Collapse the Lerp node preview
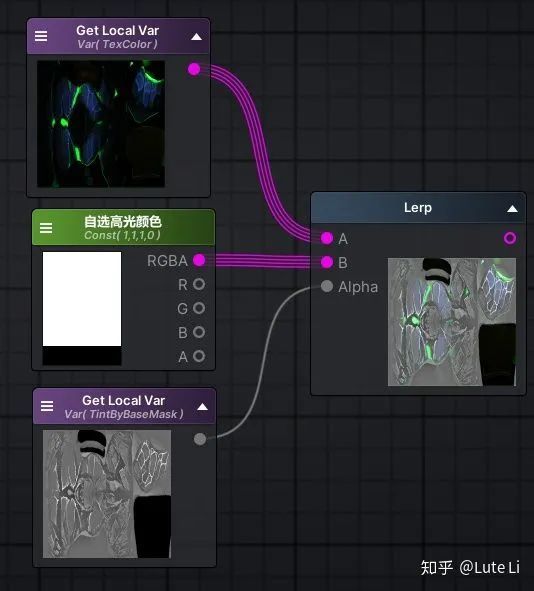This screenshot has height=591, width=534. click(x=512, y=208)
